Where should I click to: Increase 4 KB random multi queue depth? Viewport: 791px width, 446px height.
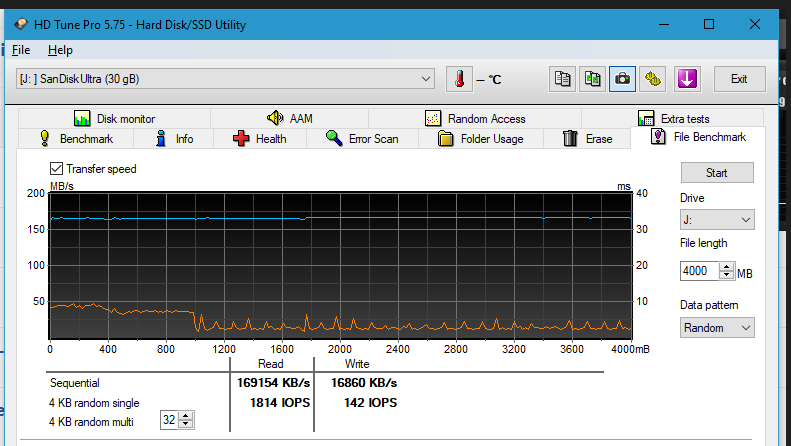pos(186,416)
